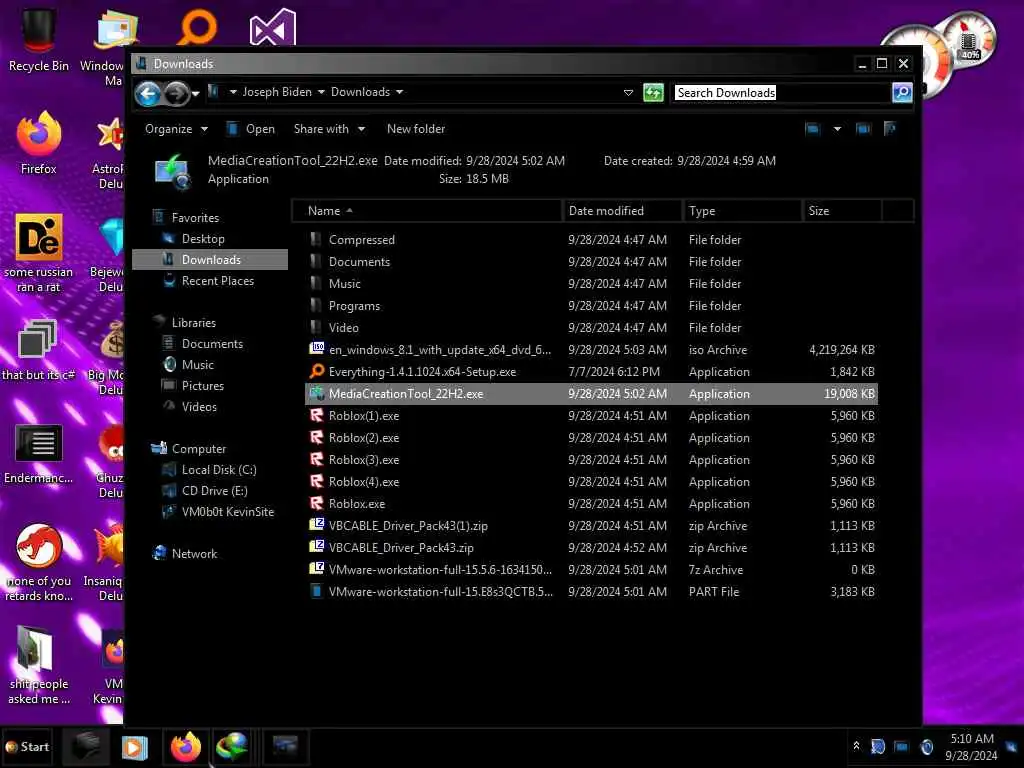Open CD Drive (E:)
Viewport: 1024px width, 768px height.
(x=214, y=490)
